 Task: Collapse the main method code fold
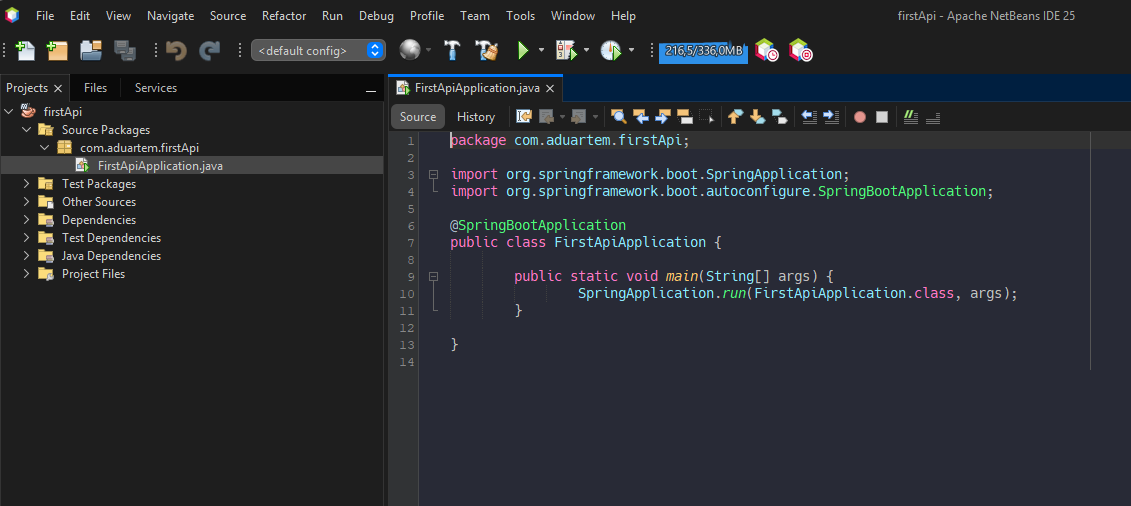pyautogui.click(x=434, y=276)
